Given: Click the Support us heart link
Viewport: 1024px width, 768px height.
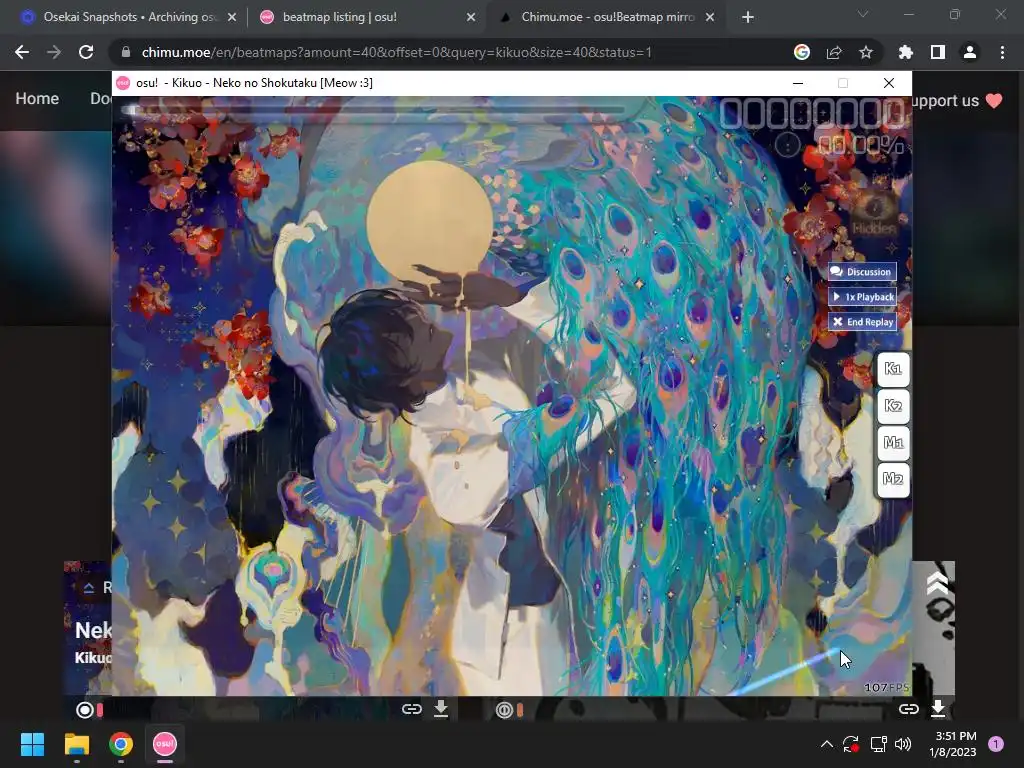Looking at the screenshot, I should coord(957,101).
